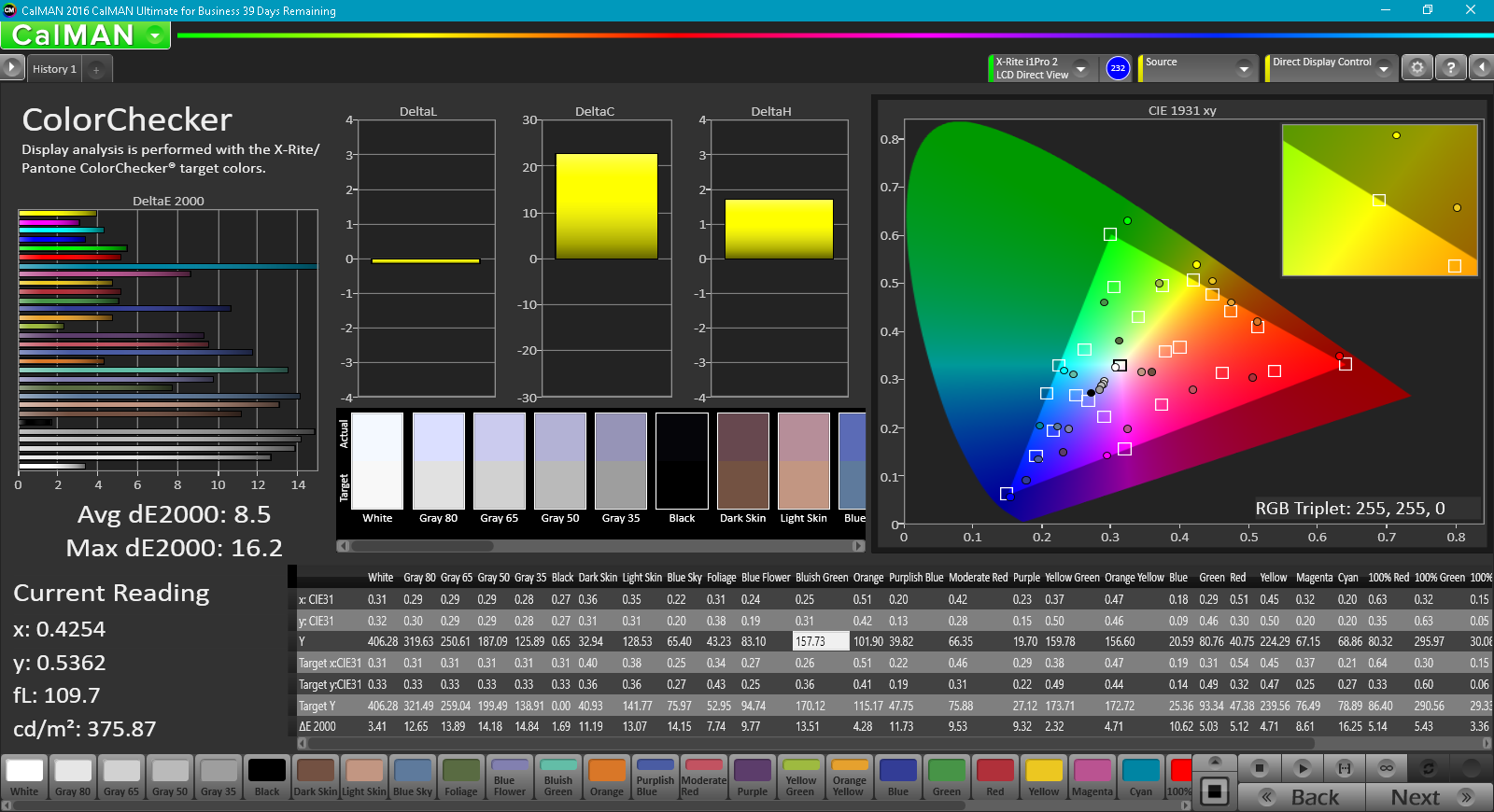Select the Gray 80 patch button
Screen dimensions: 1494x812
(x=73, y=777)
